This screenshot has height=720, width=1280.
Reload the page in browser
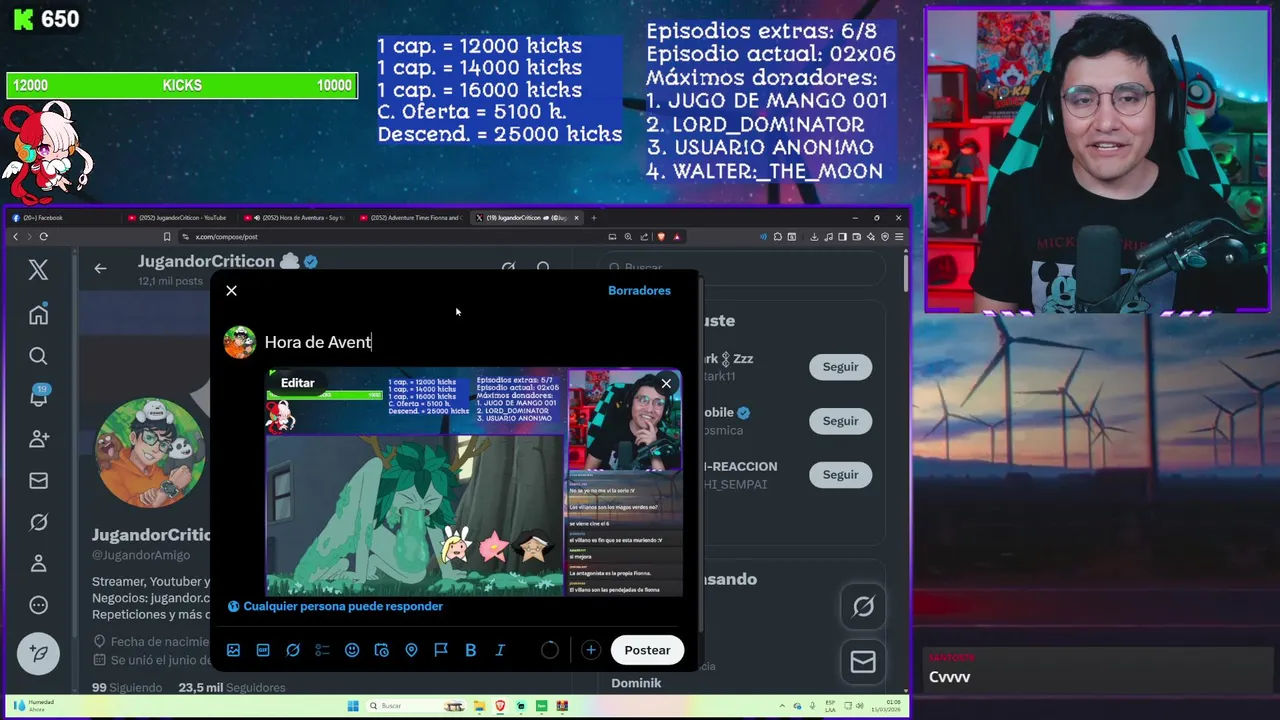(44, 237)
